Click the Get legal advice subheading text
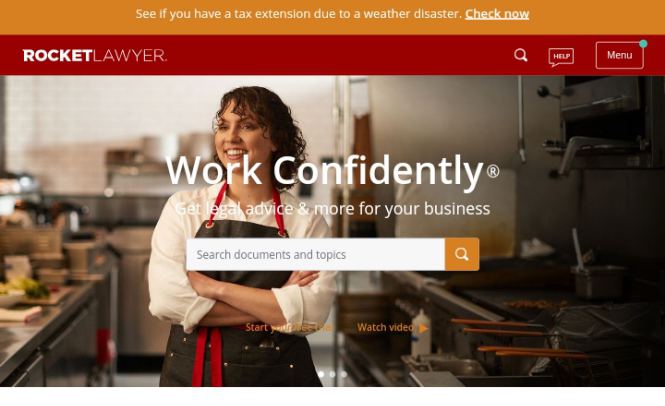Viewport: 665px width, 406px height. click(332, 209)
